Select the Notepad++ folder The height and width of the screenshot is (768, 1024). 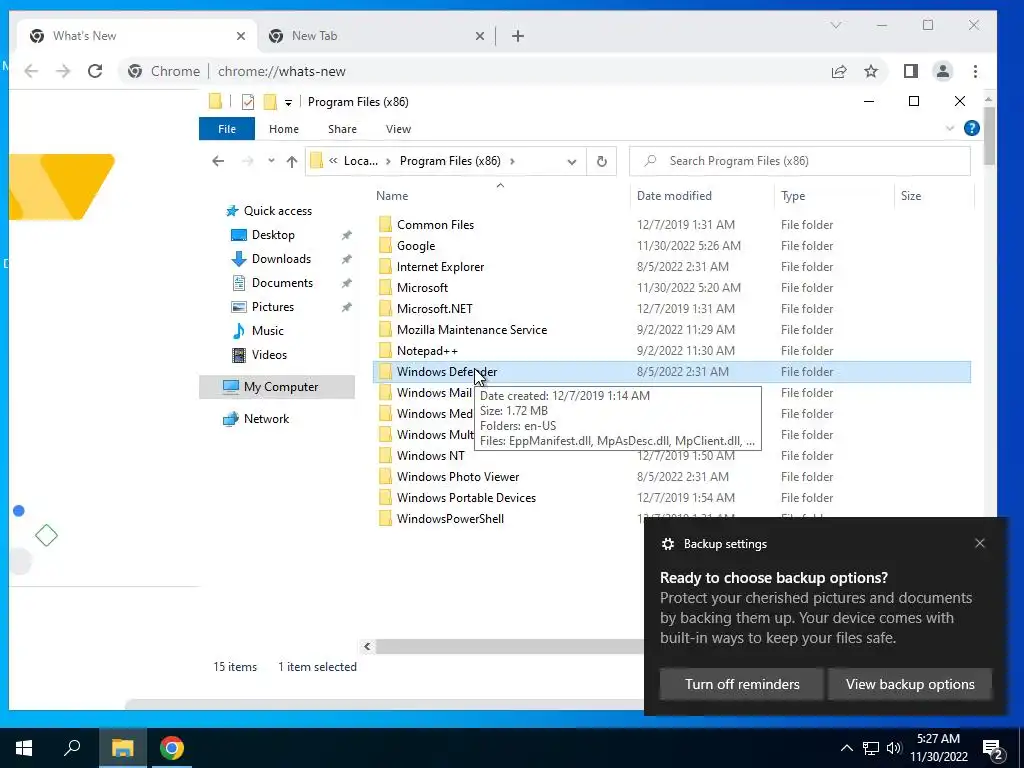pos(427,351)
